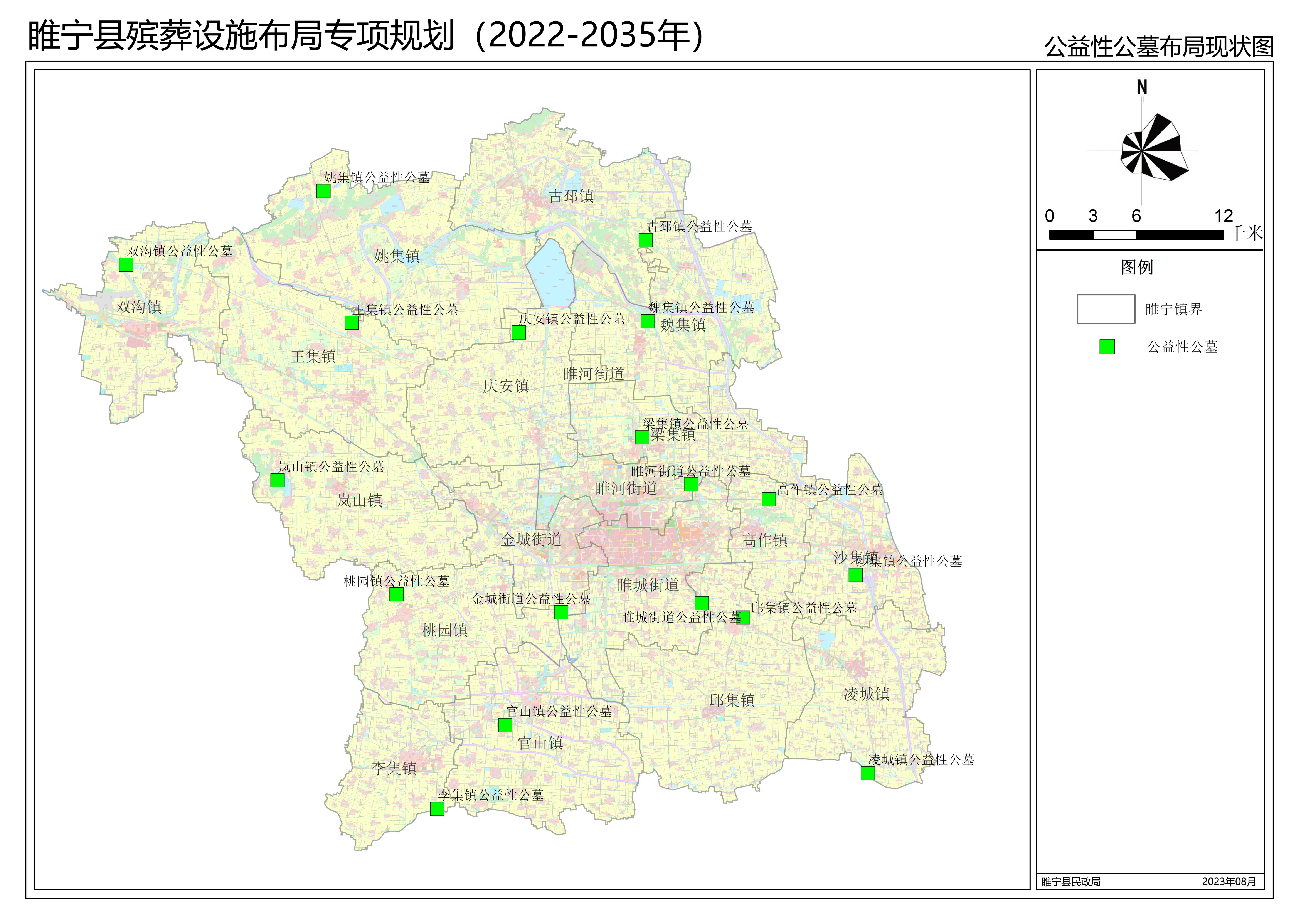The width and height of the screenshot is (1306, 924).
Task: Click the 岚山镇公益性公墓 text label
Action: [x=331, y=466]
